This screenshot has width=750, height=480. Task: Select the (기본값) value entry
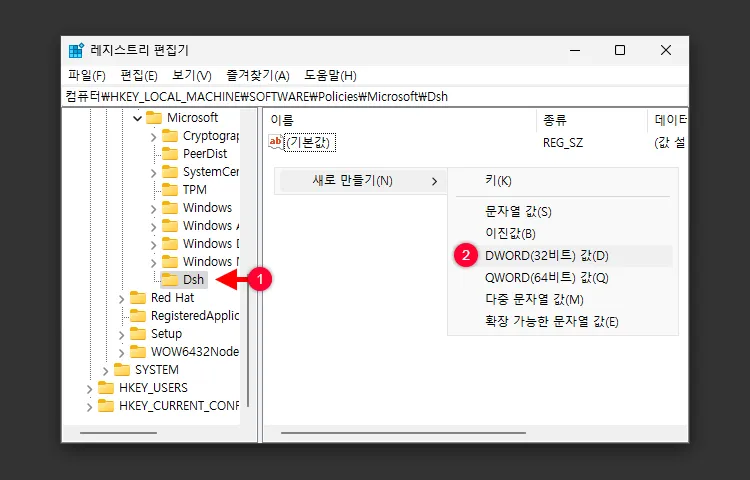tap(310, 142)
